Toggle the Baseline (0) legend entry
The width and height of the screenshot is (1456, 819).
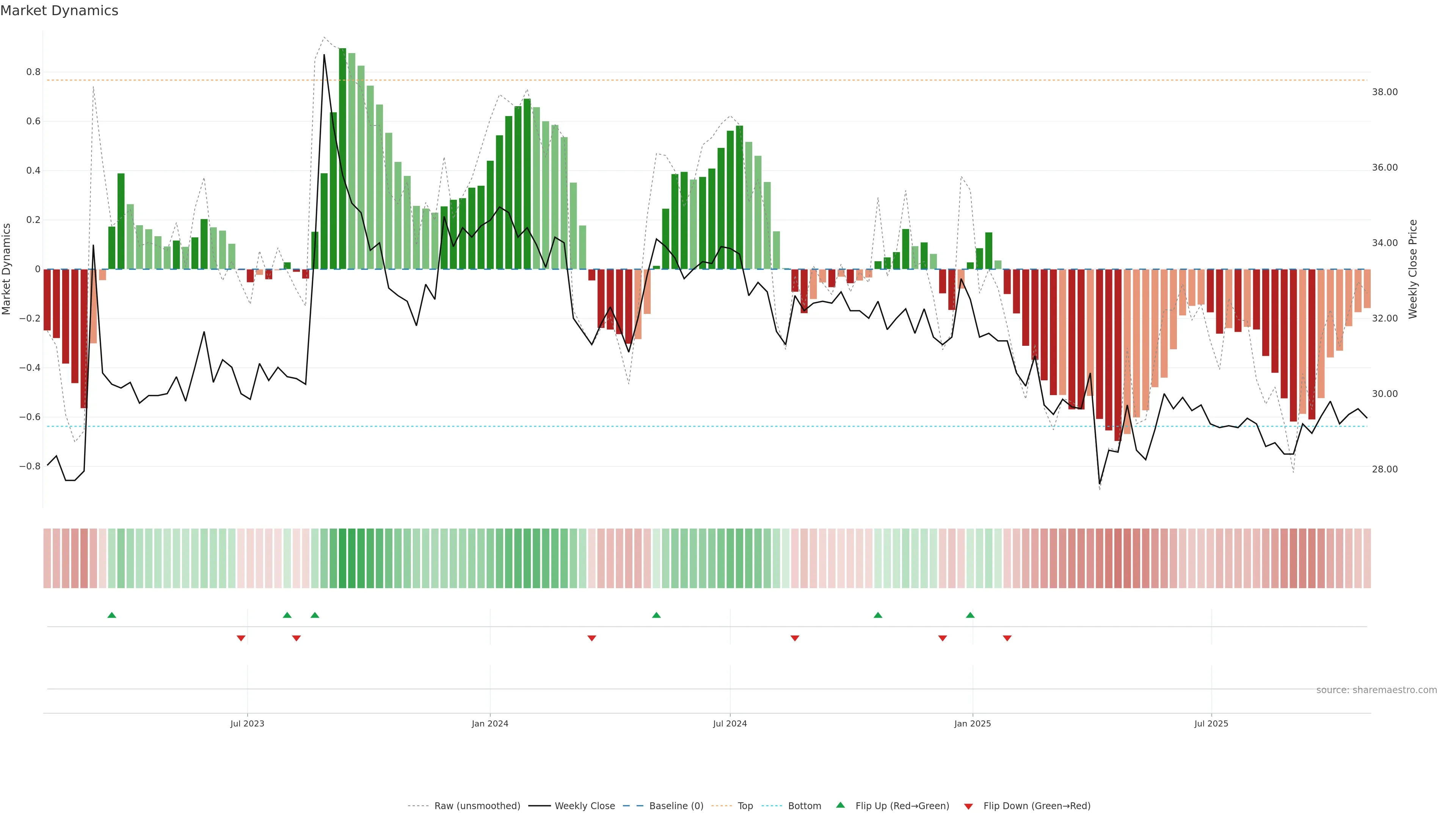[x=676, y=806]
